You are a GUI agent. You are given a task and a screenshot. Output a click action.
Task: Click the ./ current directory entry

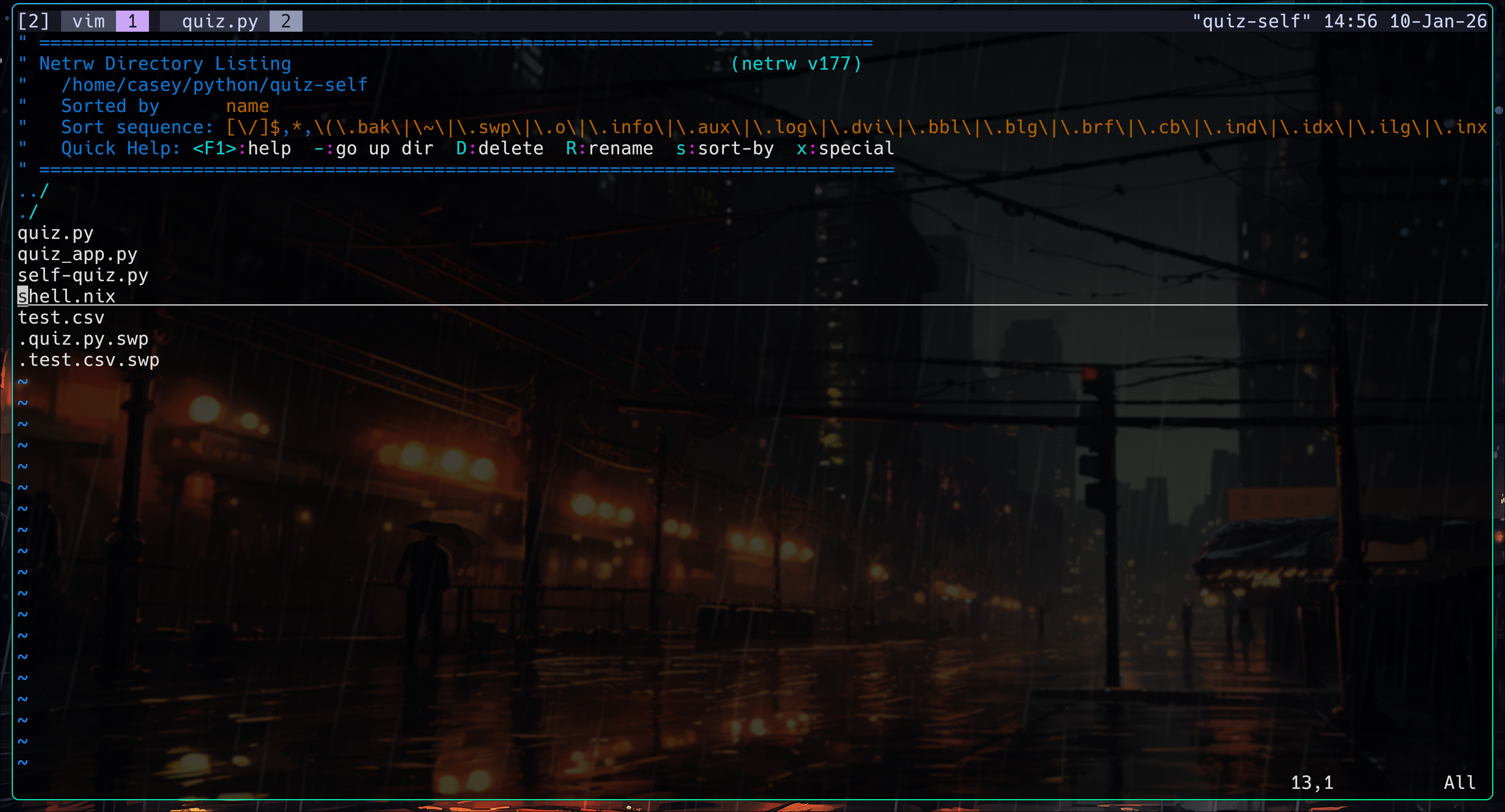[28, 212]
